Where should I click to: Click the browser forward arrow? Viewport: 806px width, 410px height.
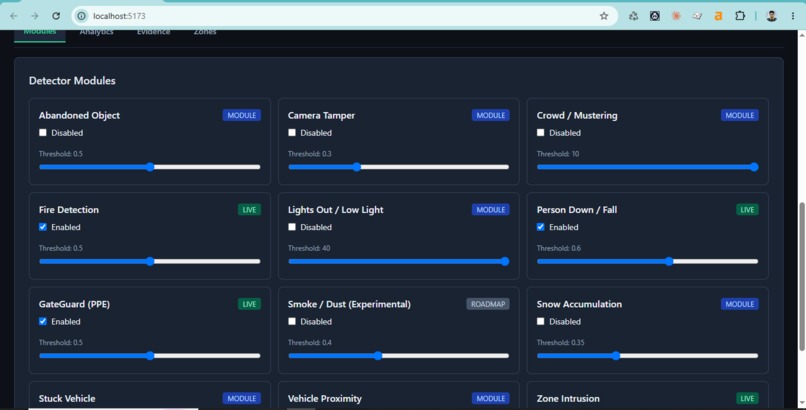point(34,16)
